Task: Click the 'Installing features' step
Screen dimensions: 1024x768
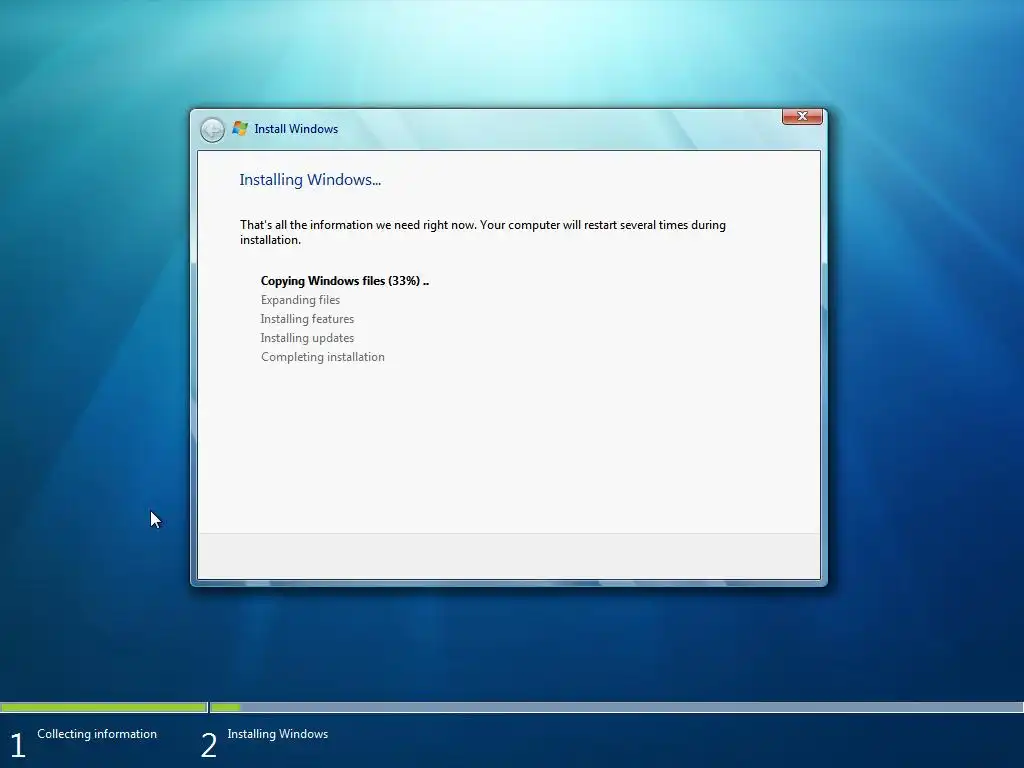Action: click(307, 319)
